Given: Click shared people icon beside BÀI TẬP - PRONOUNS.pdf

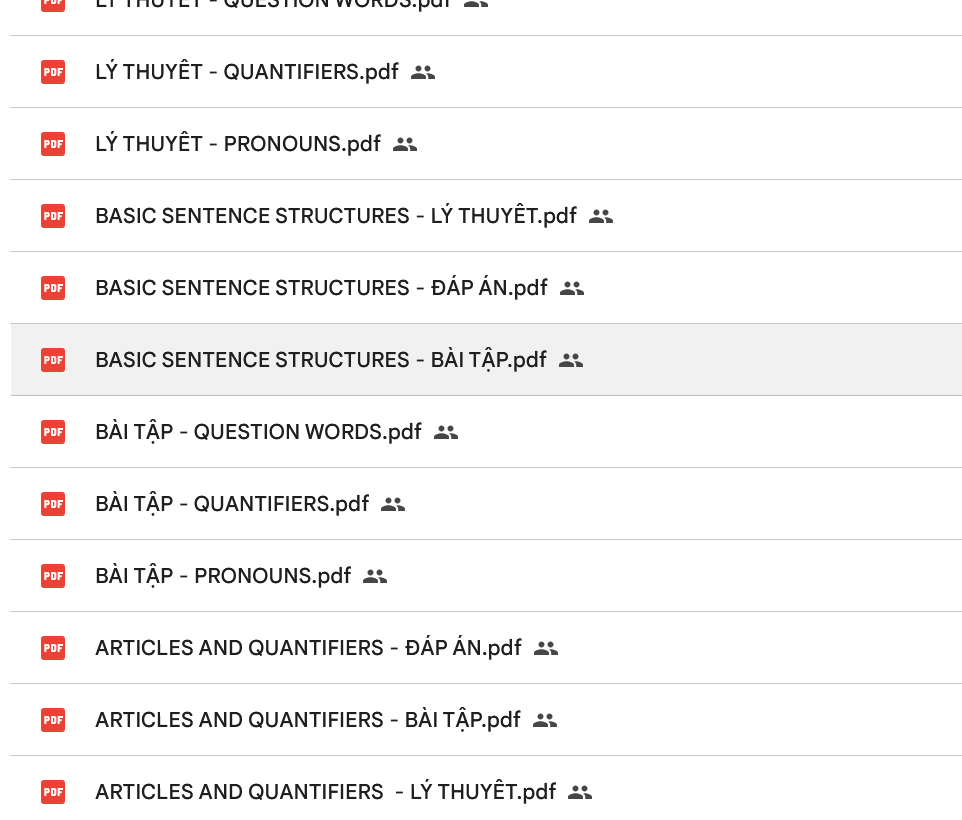Looking at the screenshot, I should click(375, 576).
